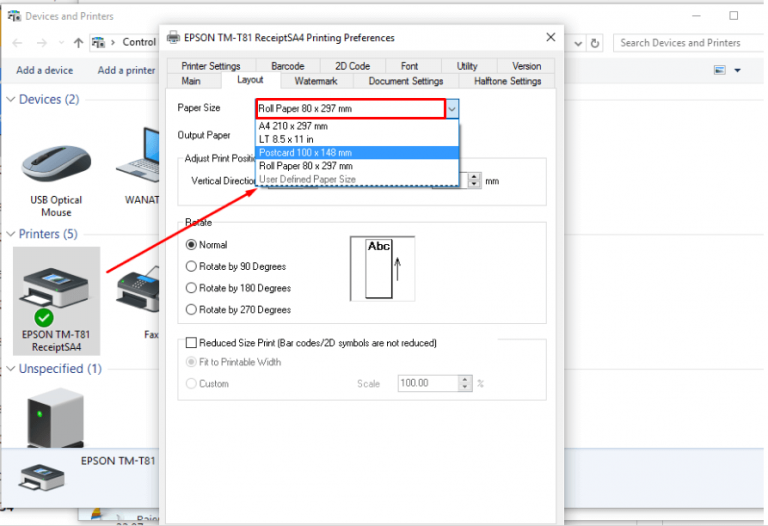768x526 pixels.
Task: Click the Search Devices and Printers box
Action: (688, 43)
